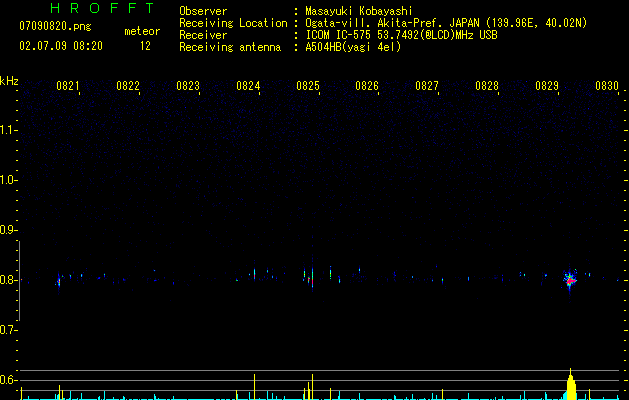Click the 0823 time marker
Image resolution: width=629 pixels, height=400 pixels.
tap(188, 86)
